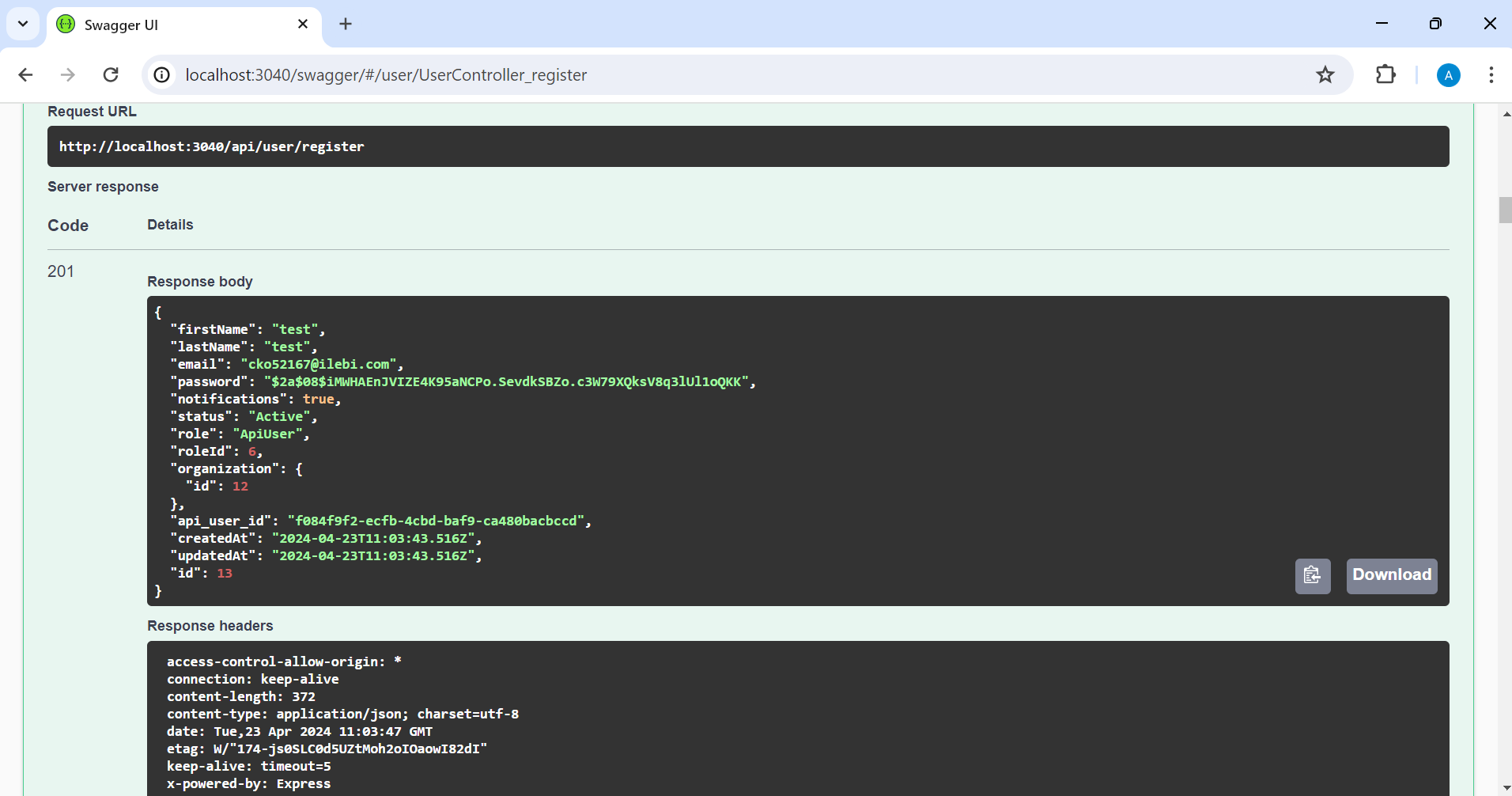The image size is (1512, 796).
Task: Bookmark this tab with star icon
Action: 1325,74
